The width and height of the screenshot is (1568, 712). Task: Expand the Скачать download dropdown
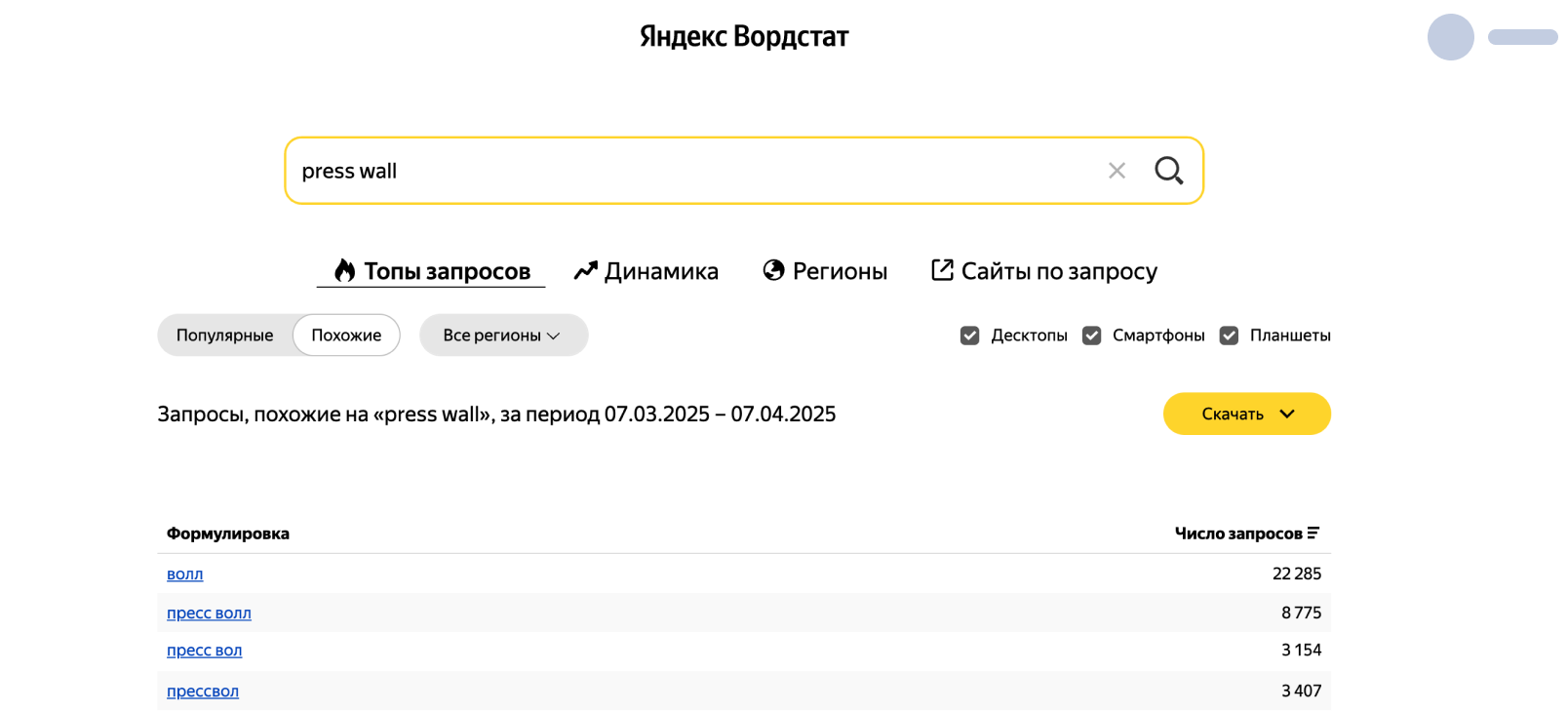(1246, 414)
